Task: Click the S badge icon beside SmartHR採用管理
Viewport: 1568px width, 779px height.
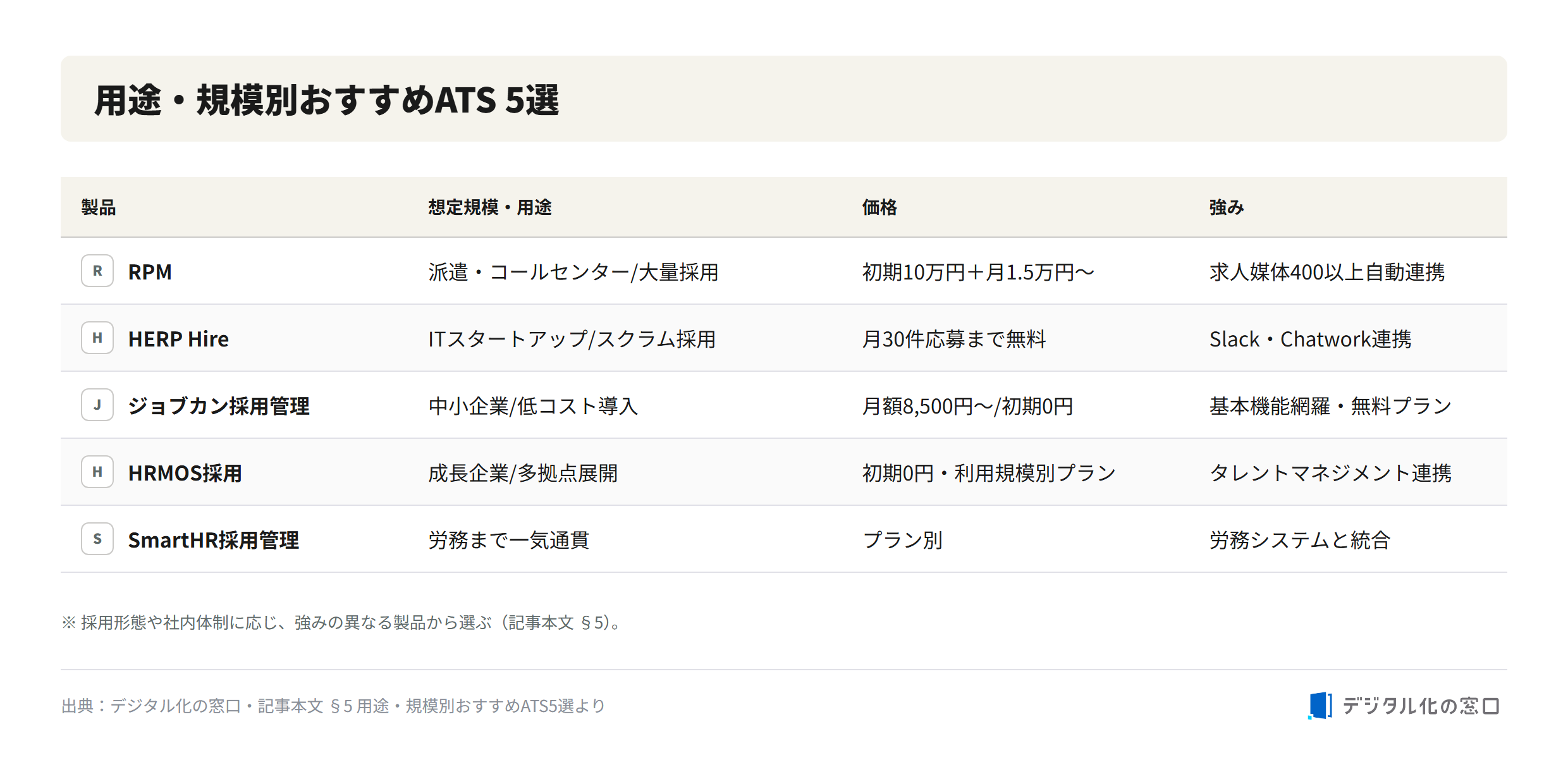Action: click(97, 539)
